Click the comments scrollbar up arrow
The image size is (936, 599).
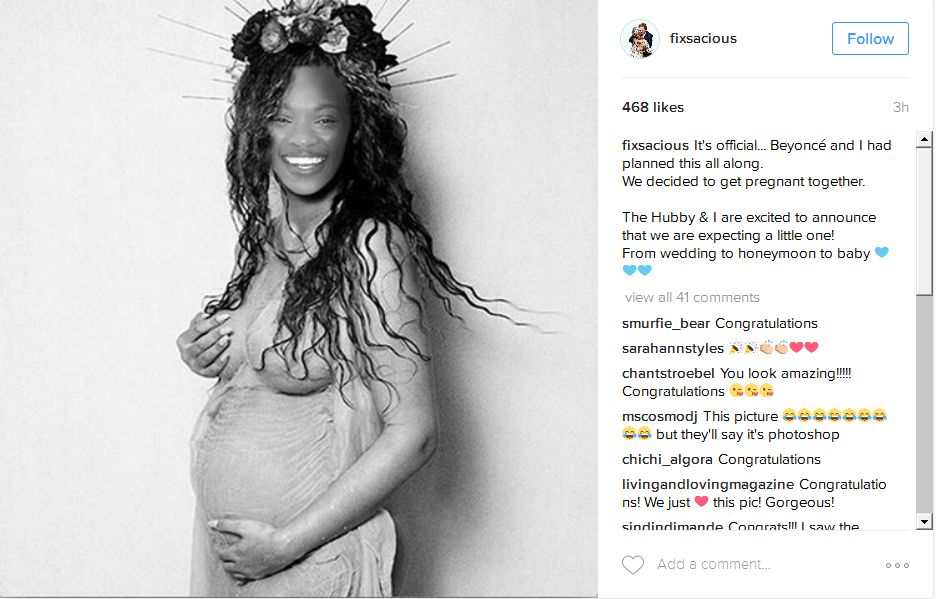(924, 139)
